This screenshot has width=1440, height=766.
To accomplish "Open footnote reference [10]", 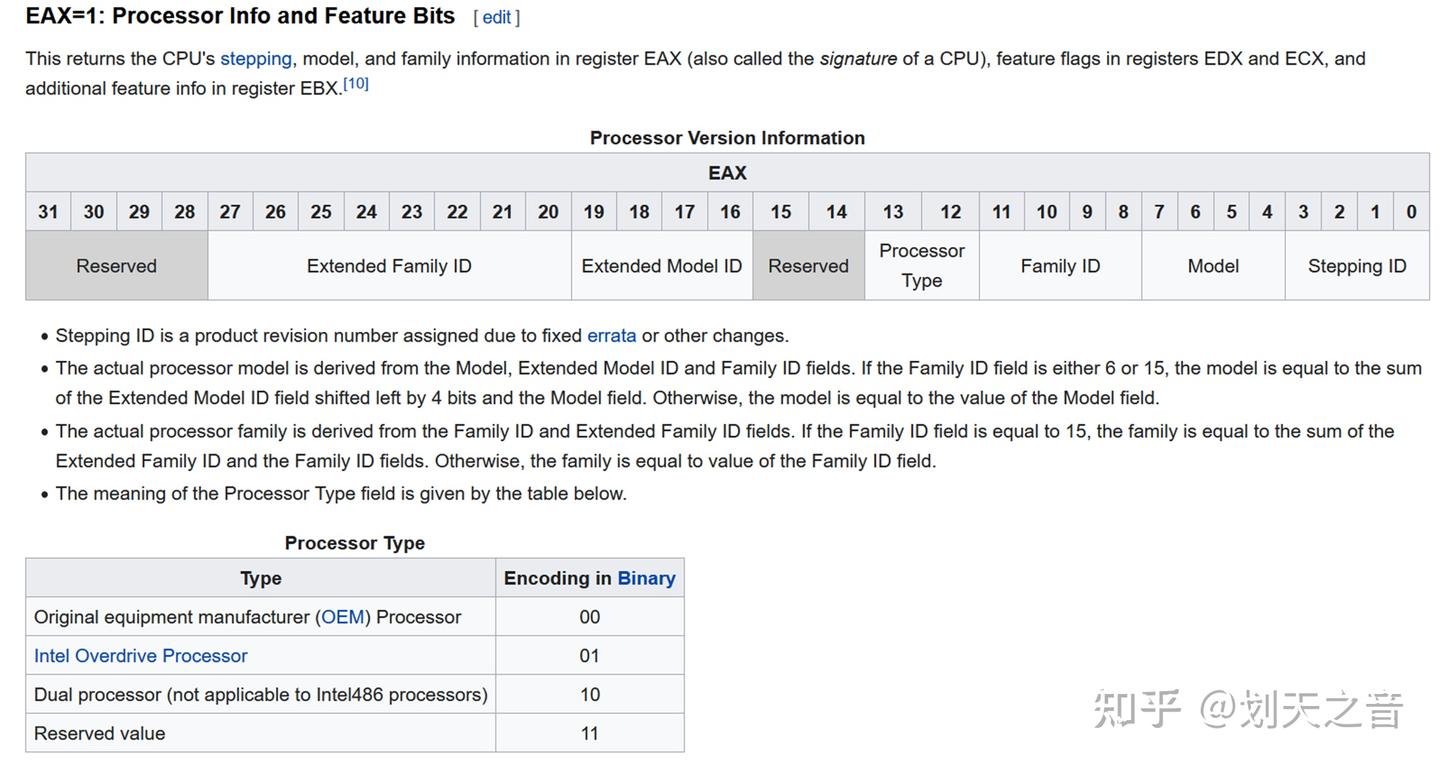I will 356,84.
